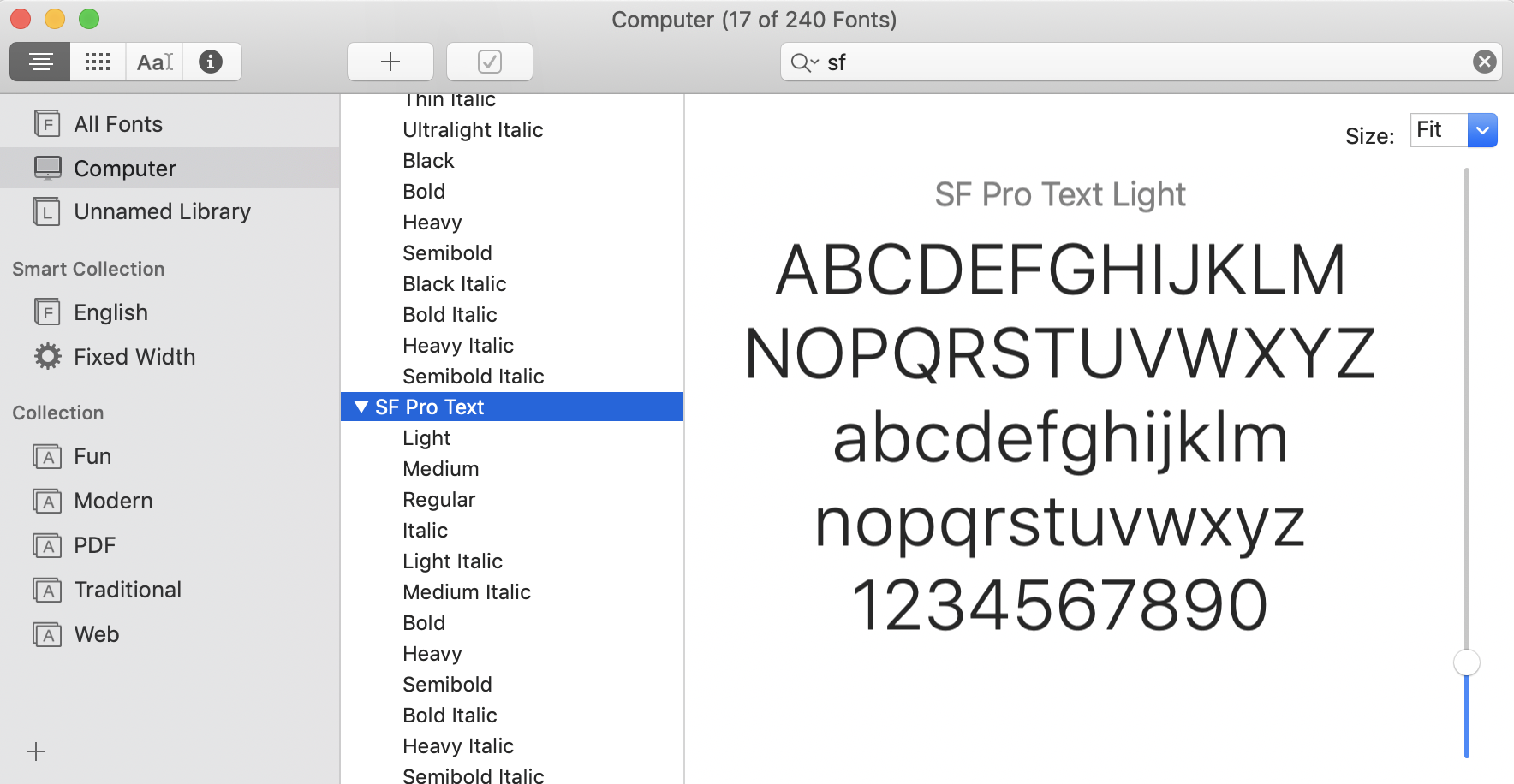The height and width of the screenshot is (784, 1514).
Task: Select the SF Pro Text family row
Action: [512, 407]
